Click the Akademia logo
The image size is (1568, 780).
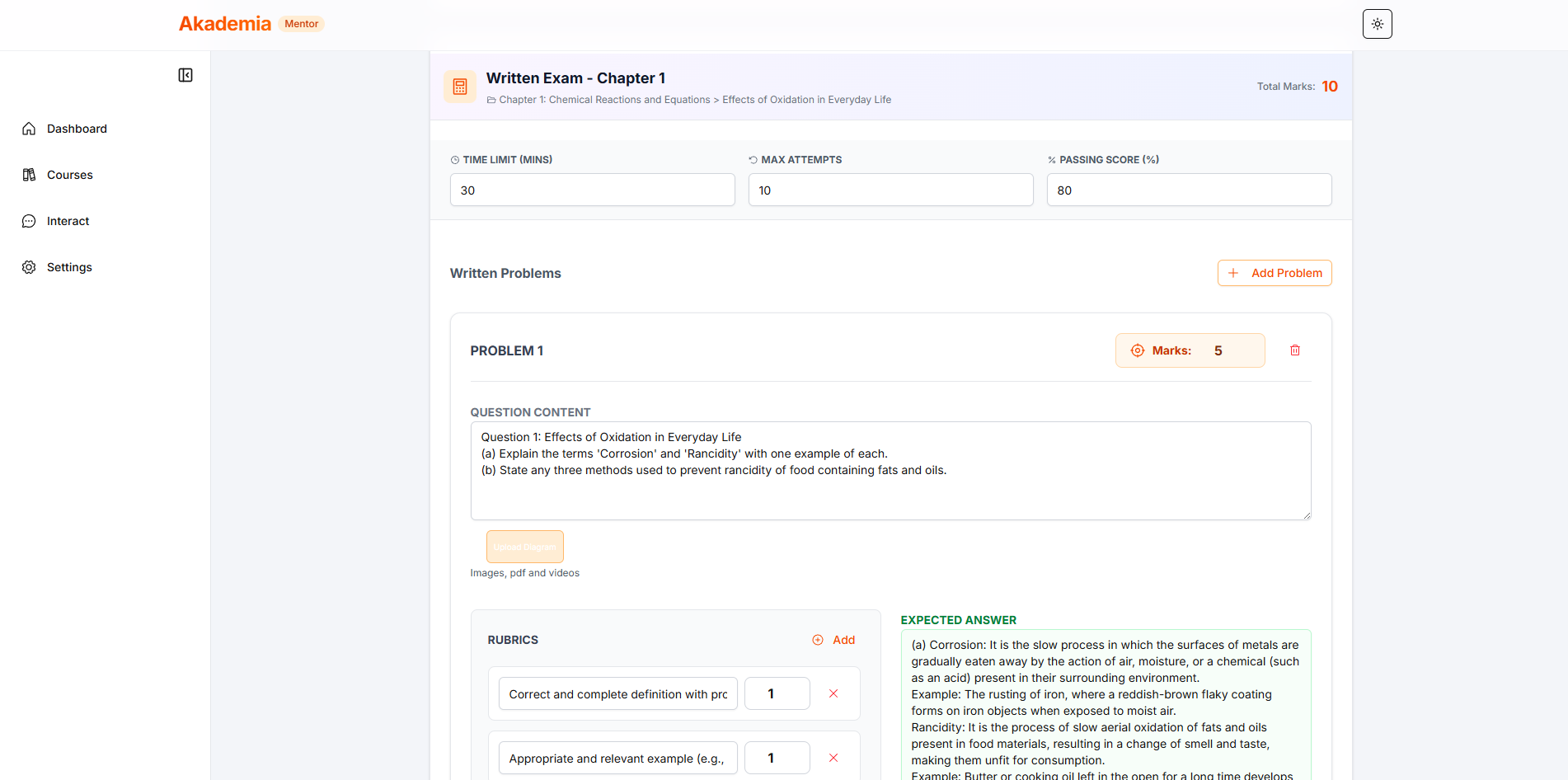click(225, 24)
